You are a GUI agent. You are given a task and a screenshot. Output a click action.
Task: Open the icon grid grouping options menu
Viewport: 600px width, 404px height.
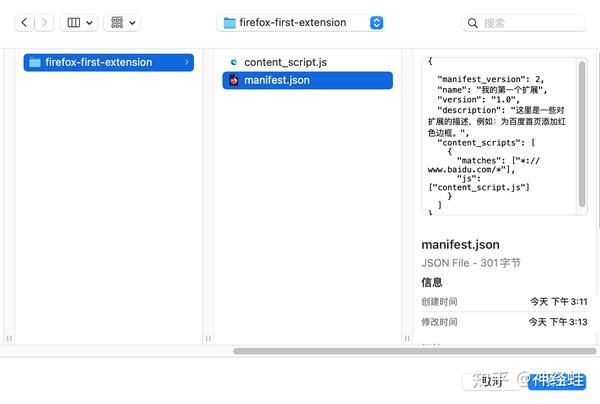pyautogui.click(x=122, y=22)
